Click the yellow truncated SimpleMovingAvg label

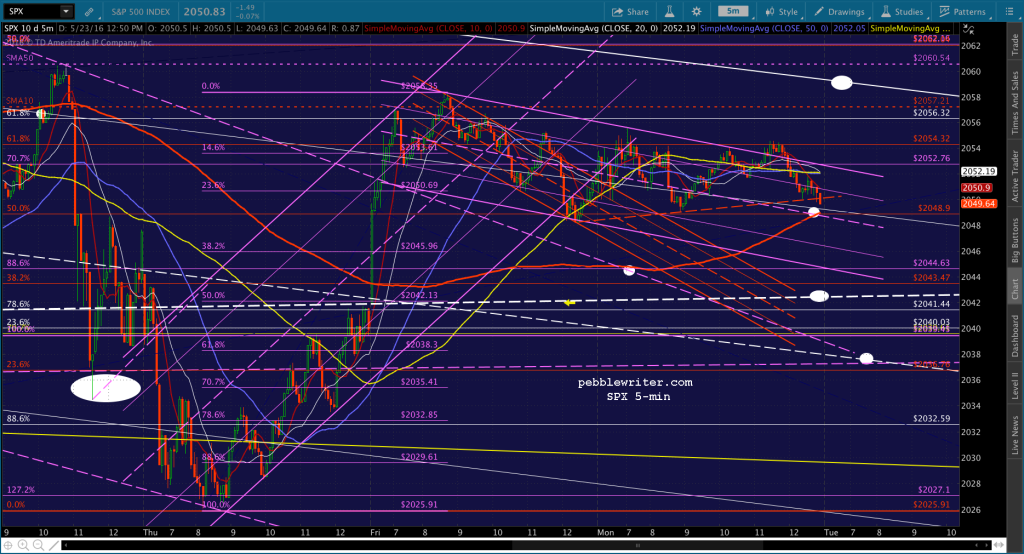(x=911, y=29)
